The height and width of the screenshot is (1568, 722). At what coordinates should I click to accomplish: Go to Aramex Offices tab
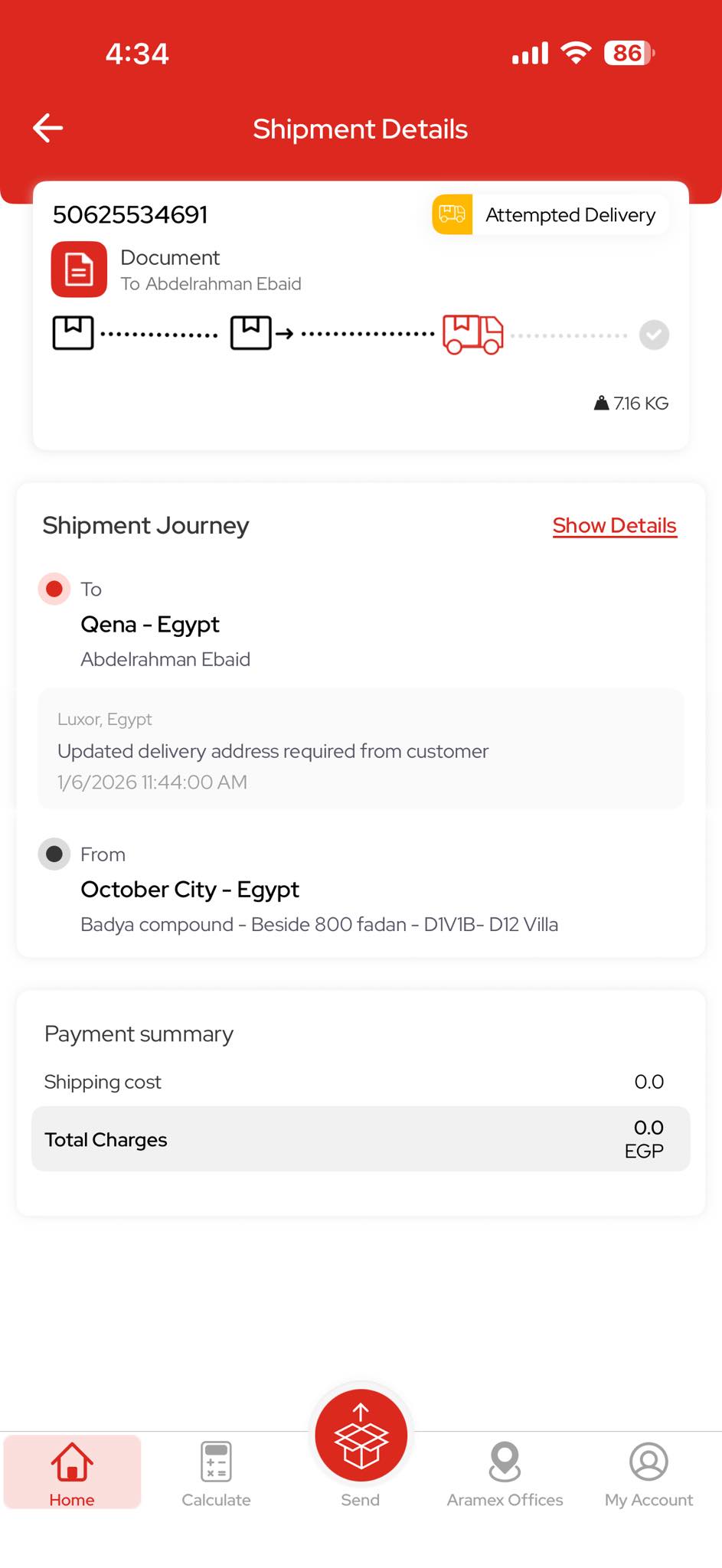(x=505, y=1472)
